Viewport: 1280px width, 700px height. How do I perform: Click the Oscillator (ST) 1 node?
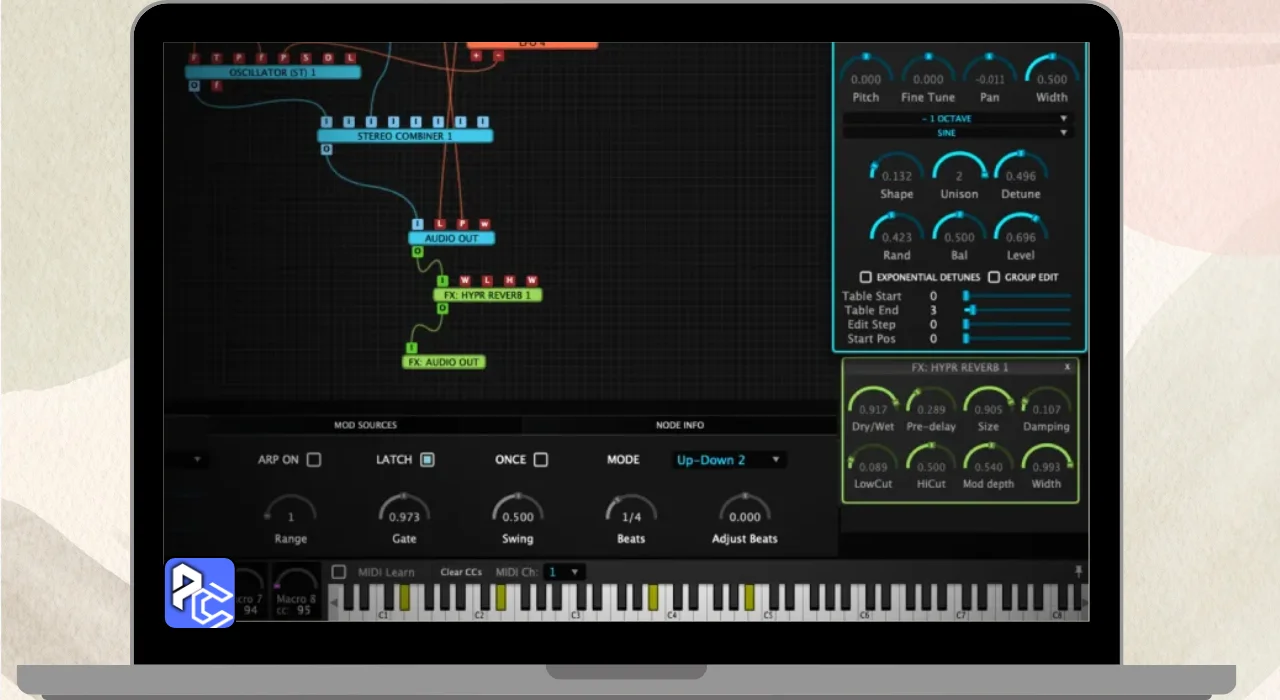pos(272,73)
